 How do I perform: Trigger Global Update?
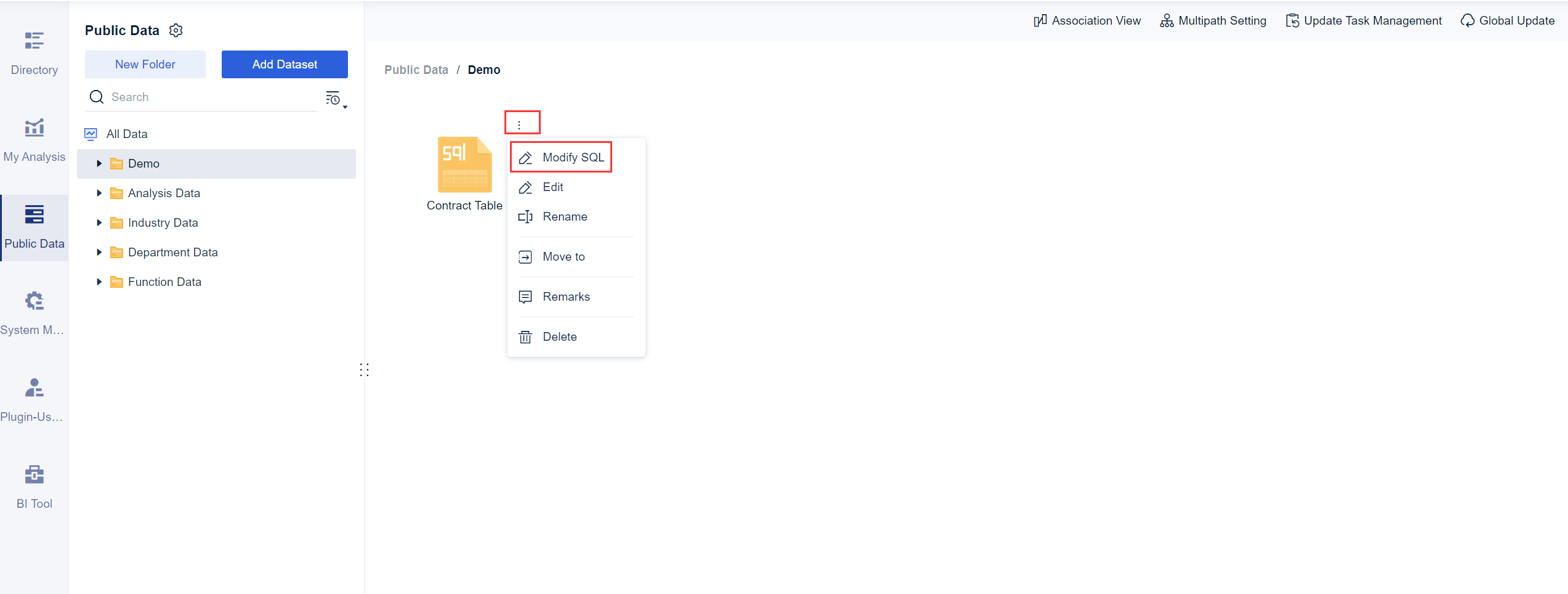coord(1508,20)
